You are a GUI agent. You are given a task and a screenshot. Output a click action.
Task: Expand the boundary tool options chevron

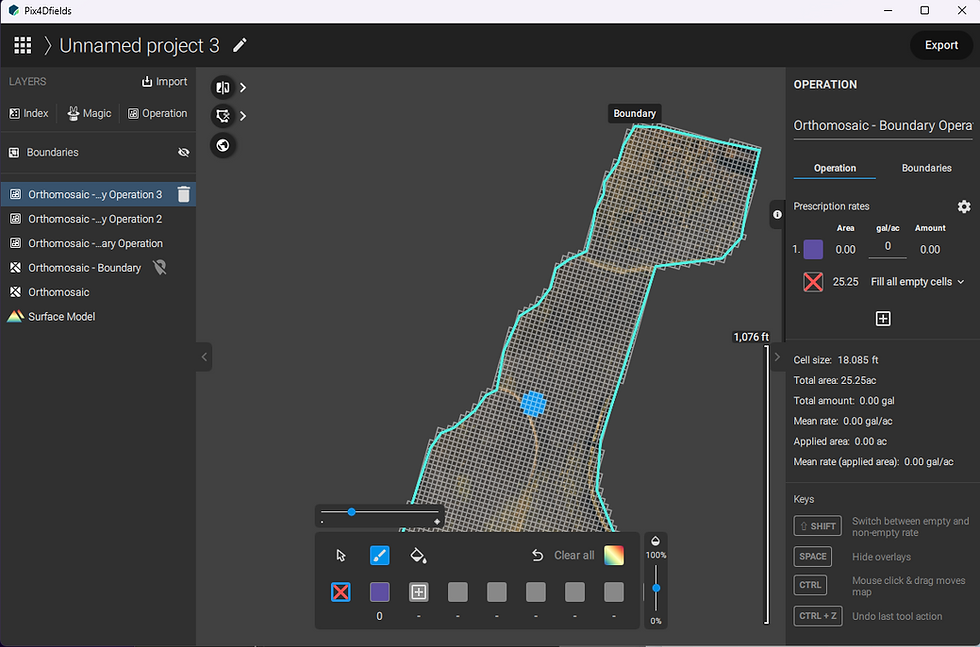pos(243,116)
